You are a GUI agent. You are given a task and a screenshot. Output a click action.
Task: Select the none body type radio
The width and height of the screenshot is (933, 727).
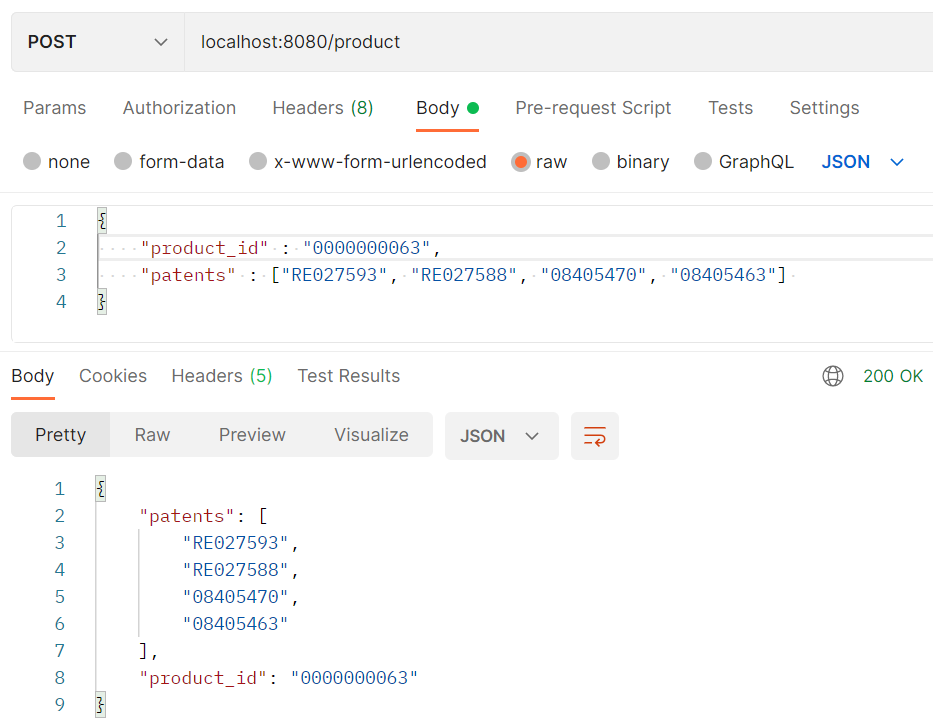[32, 161]
